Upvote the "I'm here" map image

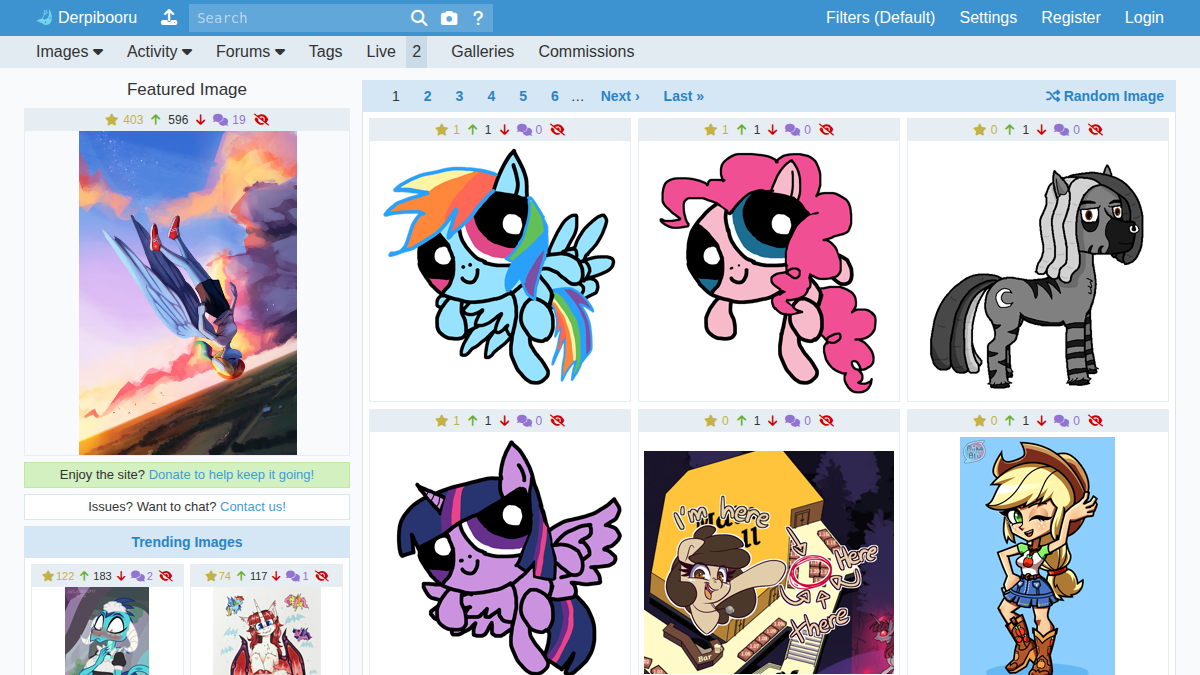click(x=742, y=421)
